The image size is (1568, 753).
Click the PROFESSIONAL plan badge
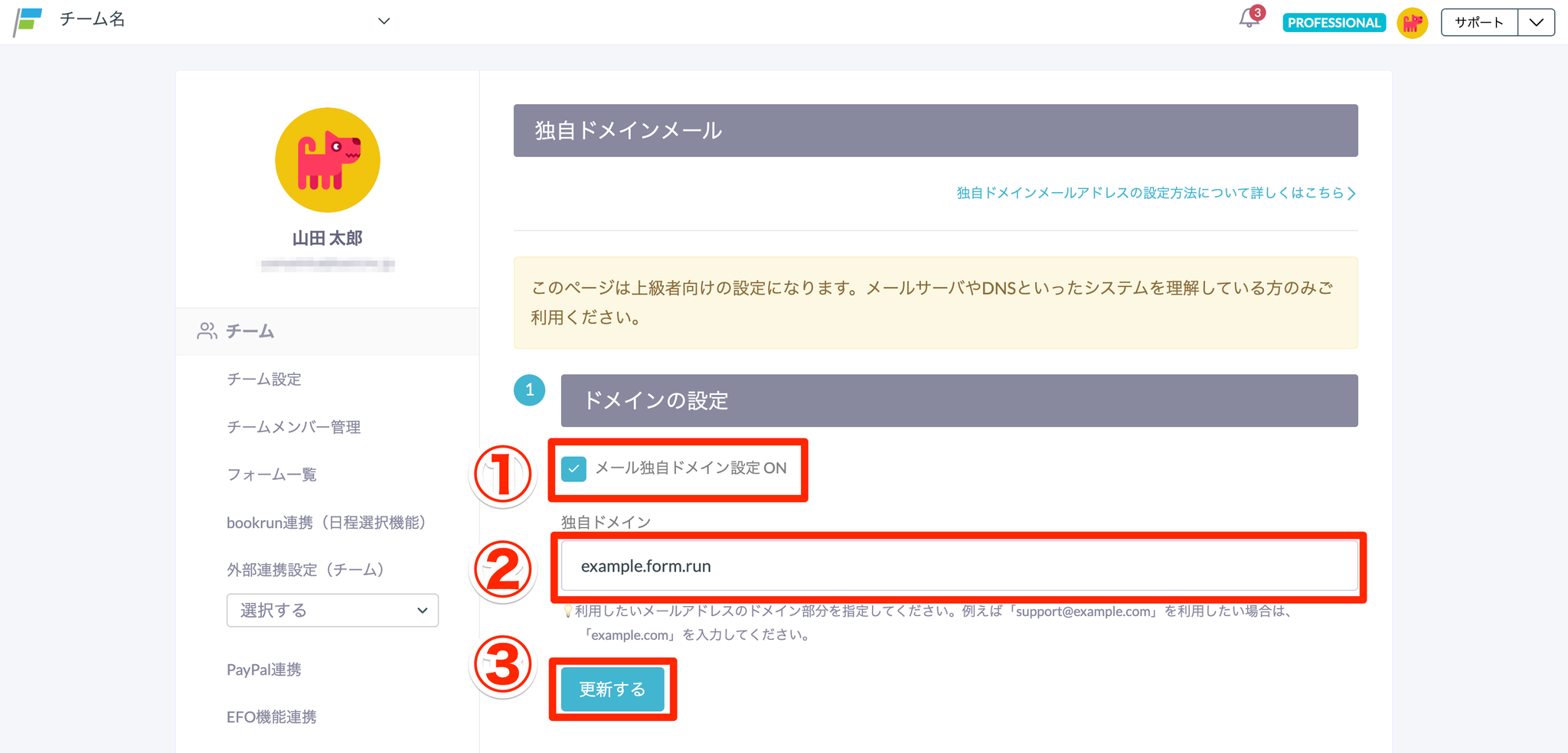[1334, 23]
